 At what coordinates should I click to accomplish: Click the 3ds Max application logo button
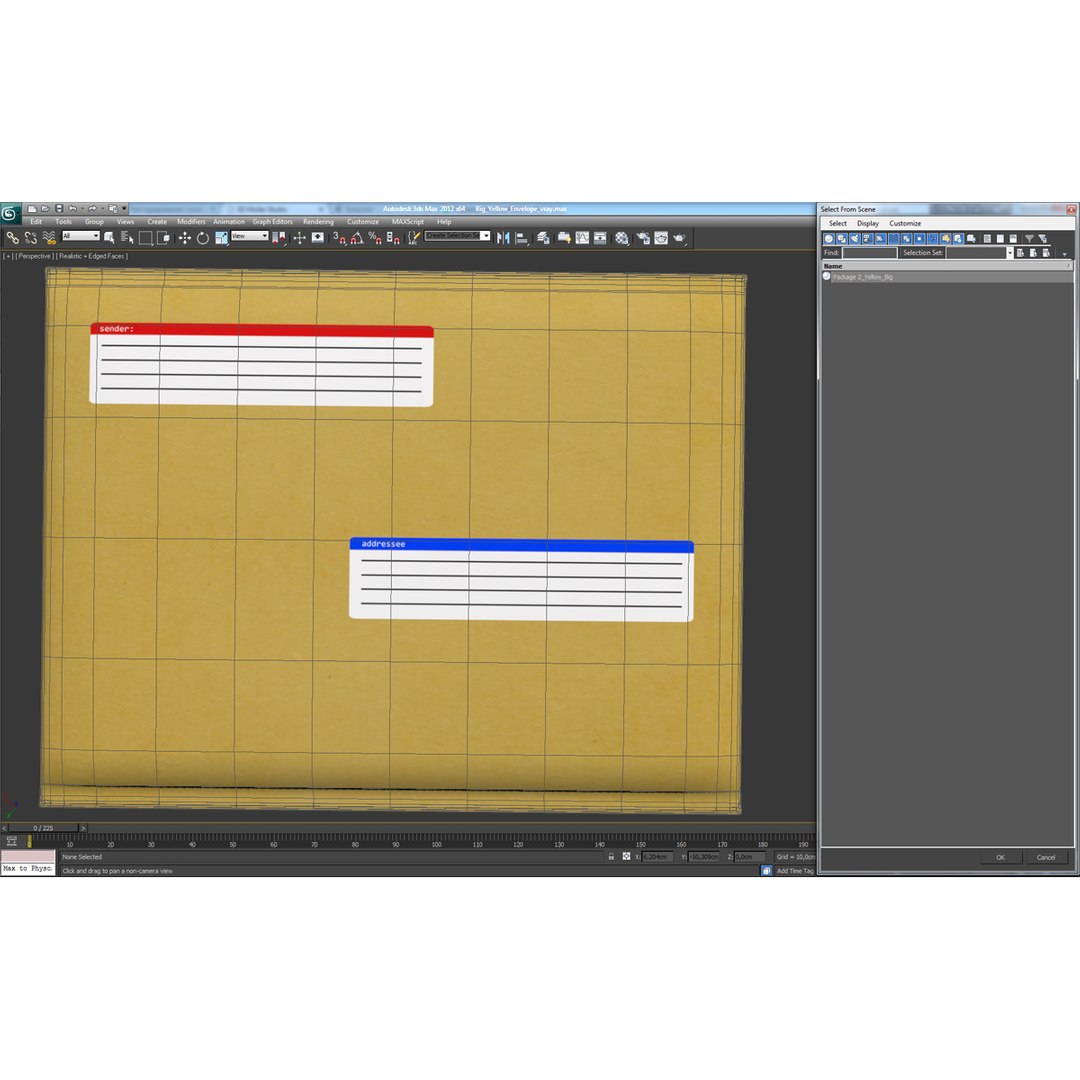[x=10, y=214]
